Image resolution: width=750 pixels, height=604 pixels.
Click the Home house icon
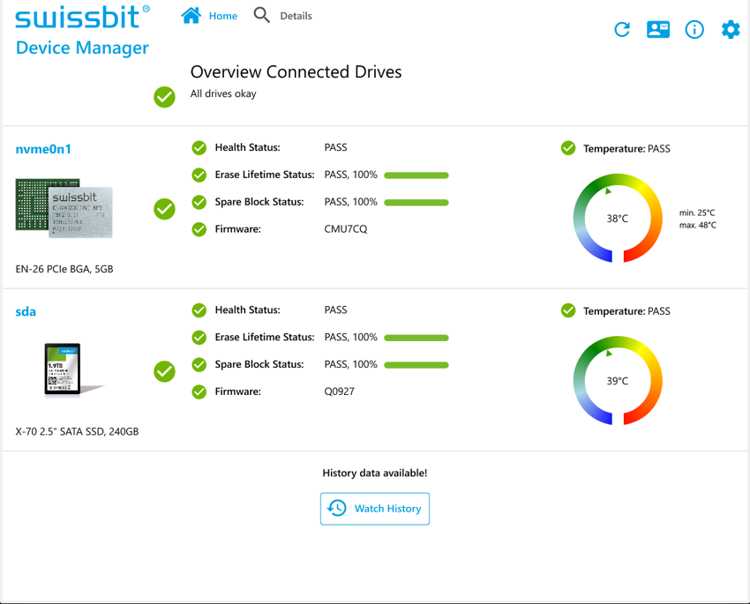pyautogui.click(x=191, y=16)
